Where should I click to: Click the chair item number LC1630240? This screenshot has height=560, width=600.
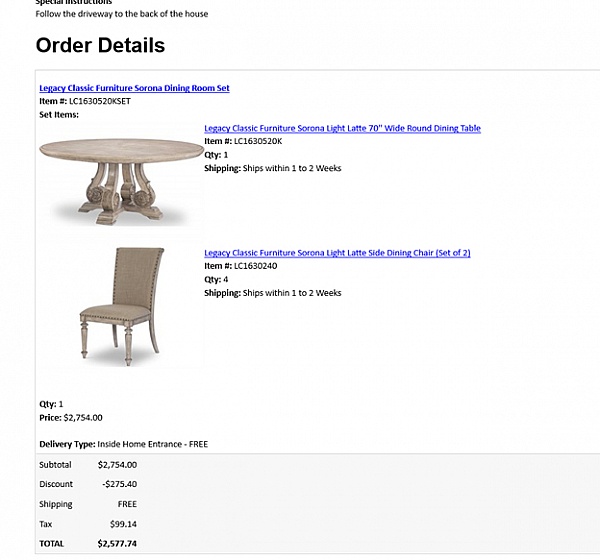(x=255, y=266)
